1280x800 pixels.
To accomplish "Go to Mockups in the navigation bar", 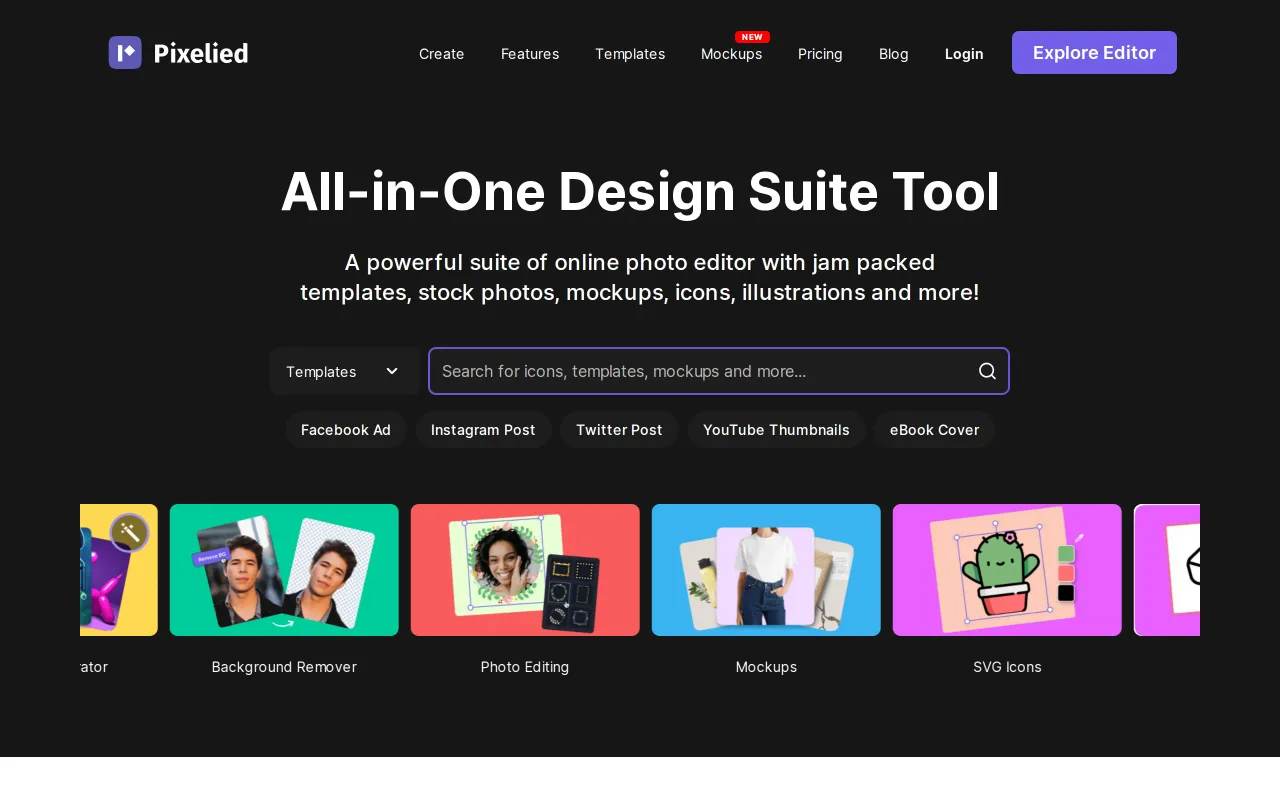I will [x=732, y=54].
